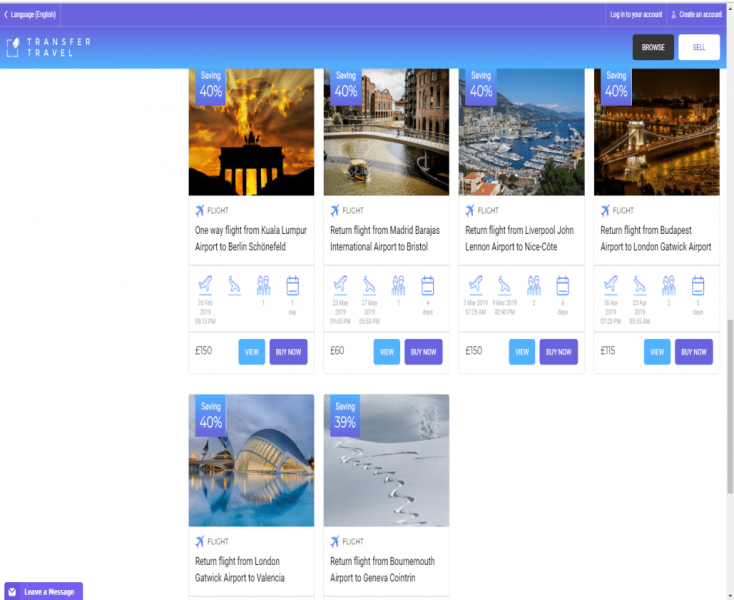
Task: Click the airplane icon on Kuala Lumpur flight
Action: pyautogui.click(x=200, y=211)
